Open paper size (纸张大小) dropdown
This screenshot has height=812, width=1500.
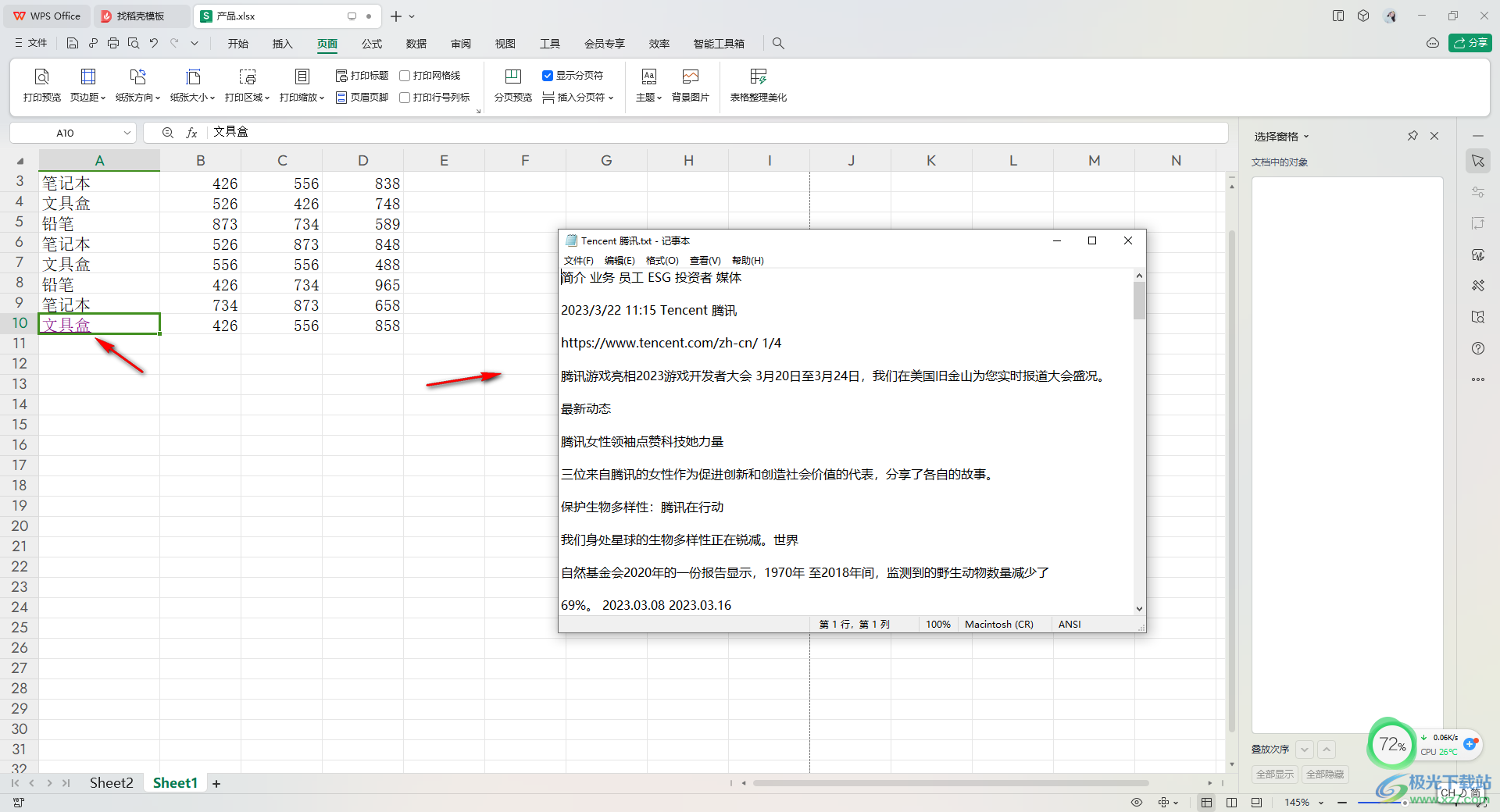[x=192, y=85]
